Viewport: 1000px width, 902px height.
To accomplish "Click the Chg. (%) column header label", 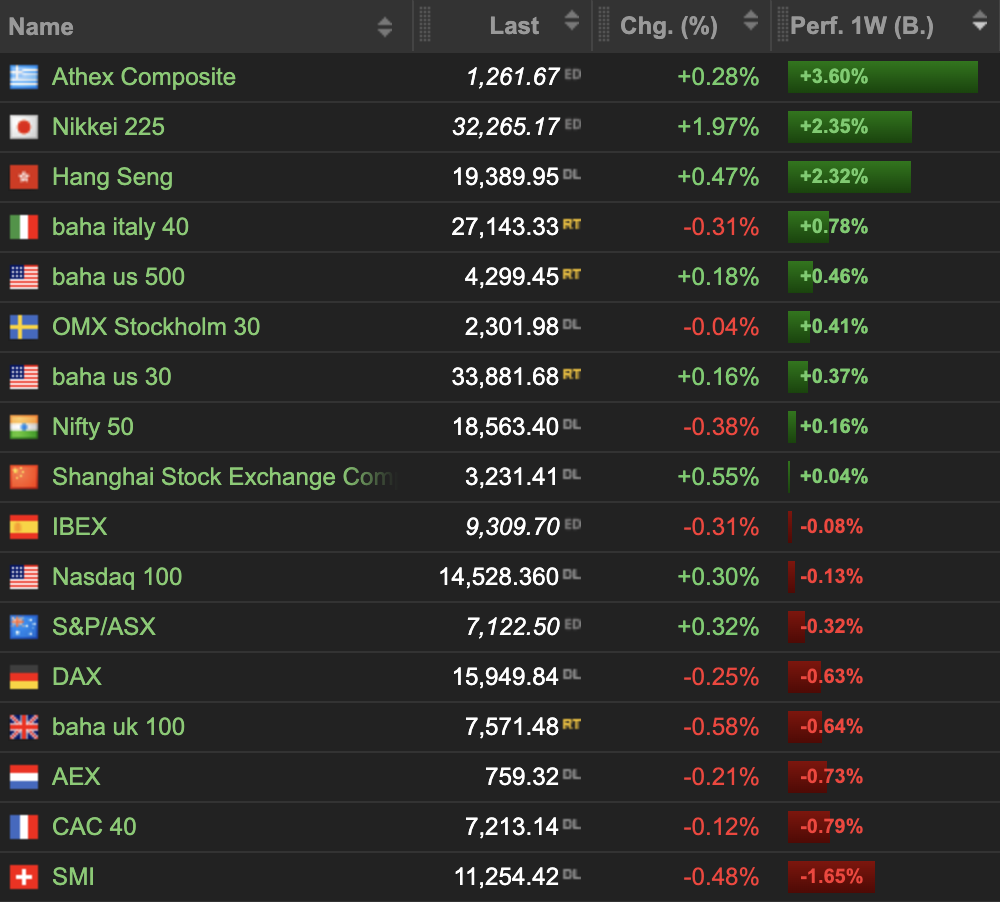I will (x=669, y=26).
